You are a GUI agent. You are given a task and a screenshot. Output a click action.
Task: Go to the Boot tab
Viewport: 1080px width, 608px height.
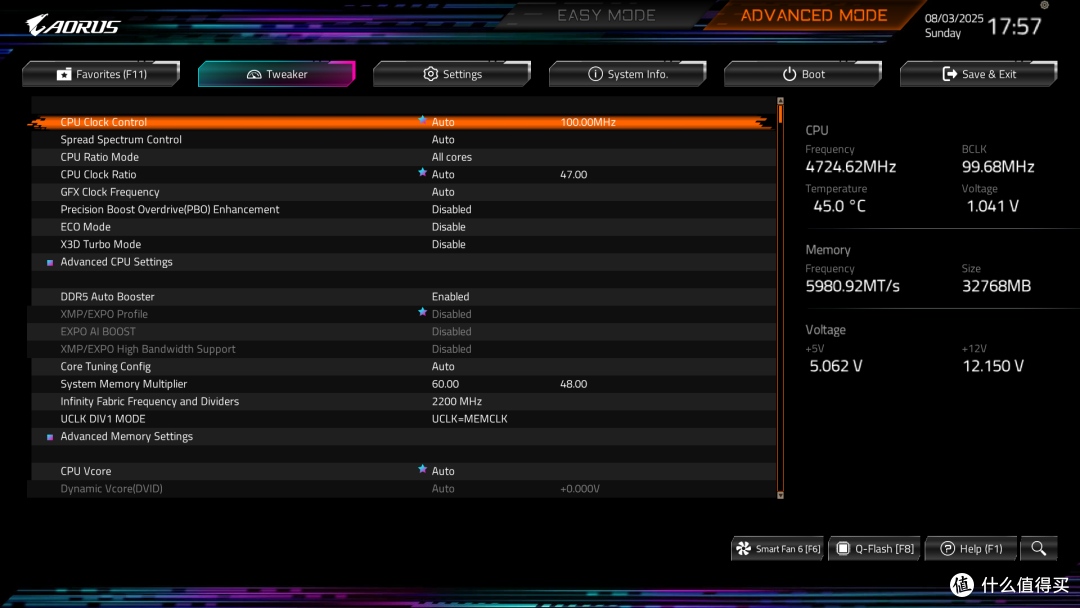coord(803,74)
